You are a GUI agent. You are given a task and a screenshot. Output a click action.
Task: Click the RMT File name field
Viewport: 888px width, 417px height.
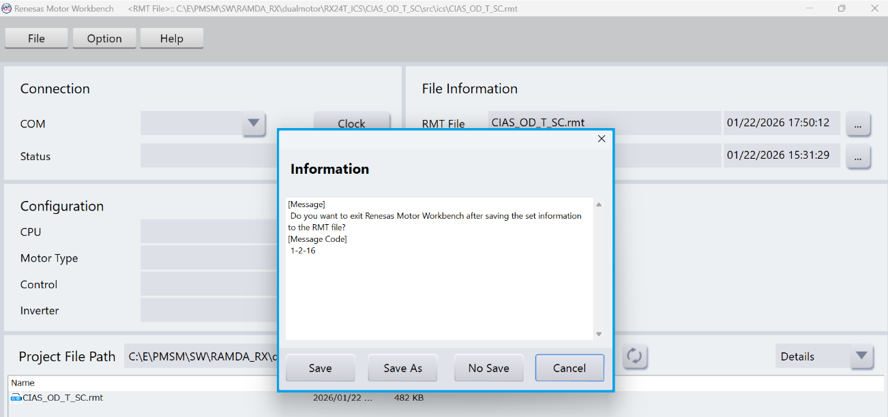pos(604,123)
